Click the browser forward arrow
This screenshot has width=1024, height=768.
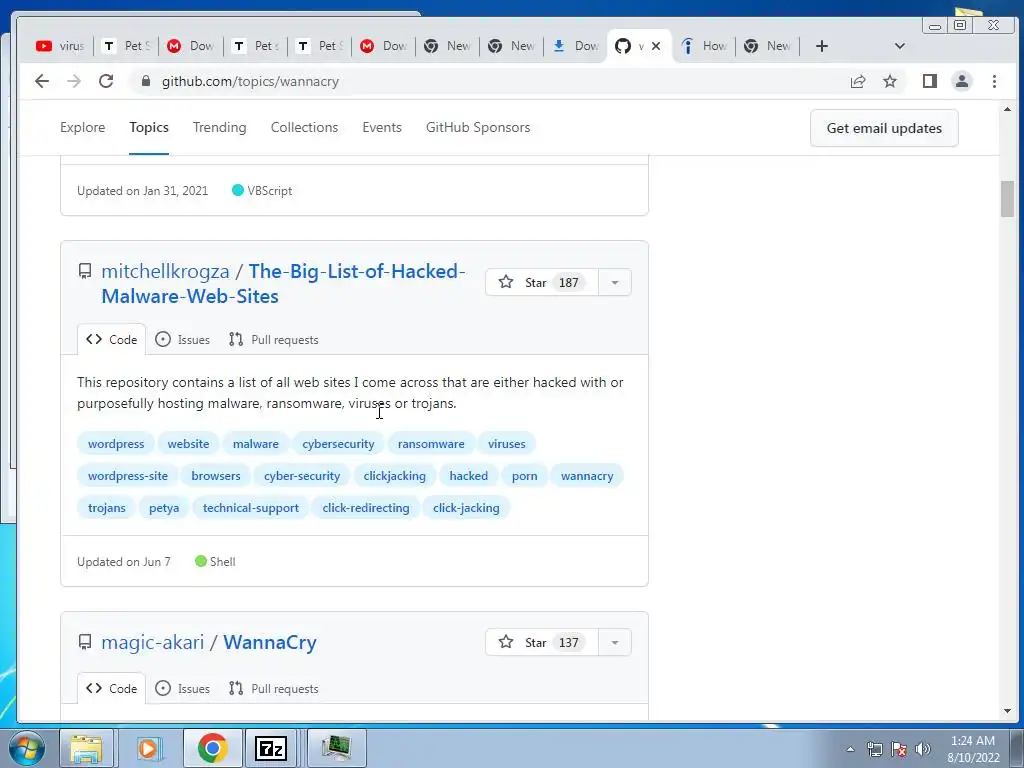74,81
